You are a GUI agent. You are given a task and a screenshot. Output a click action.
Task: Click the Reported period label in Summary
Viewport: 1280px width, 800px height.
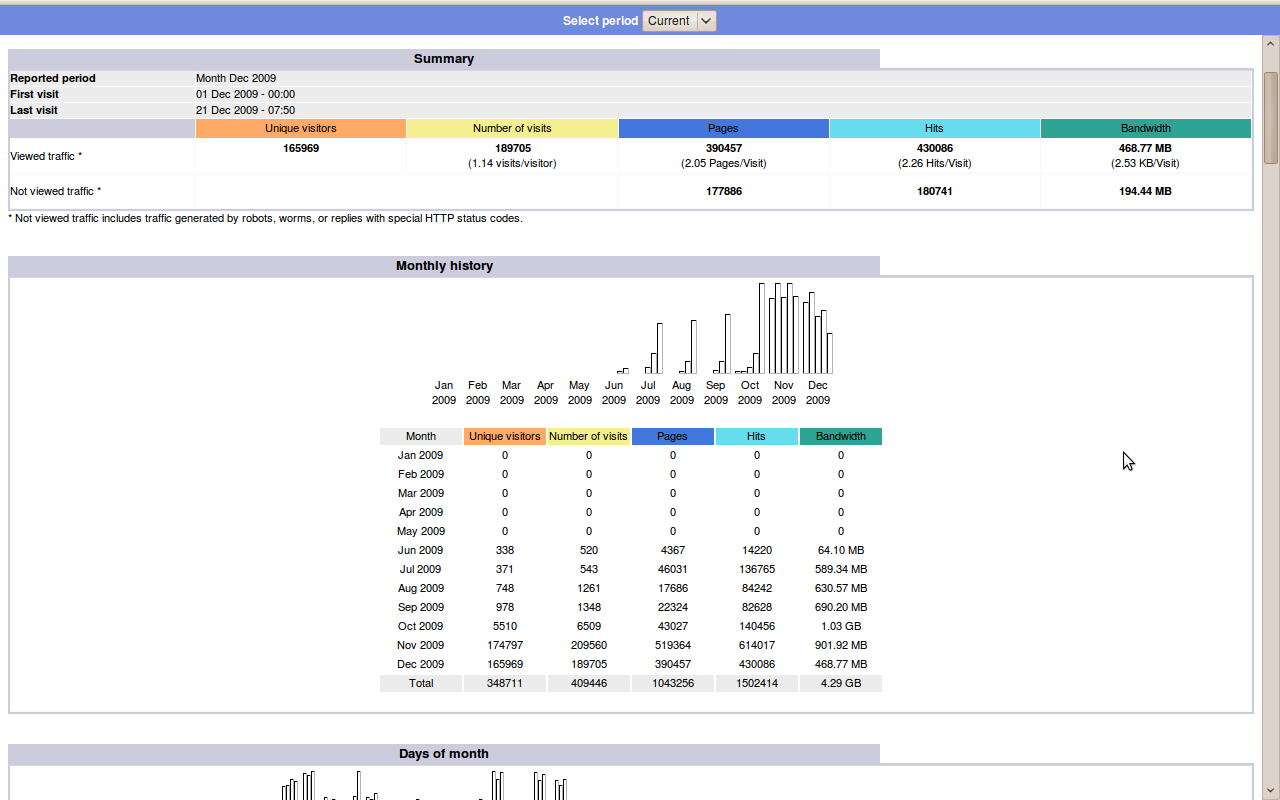[53, 78]
